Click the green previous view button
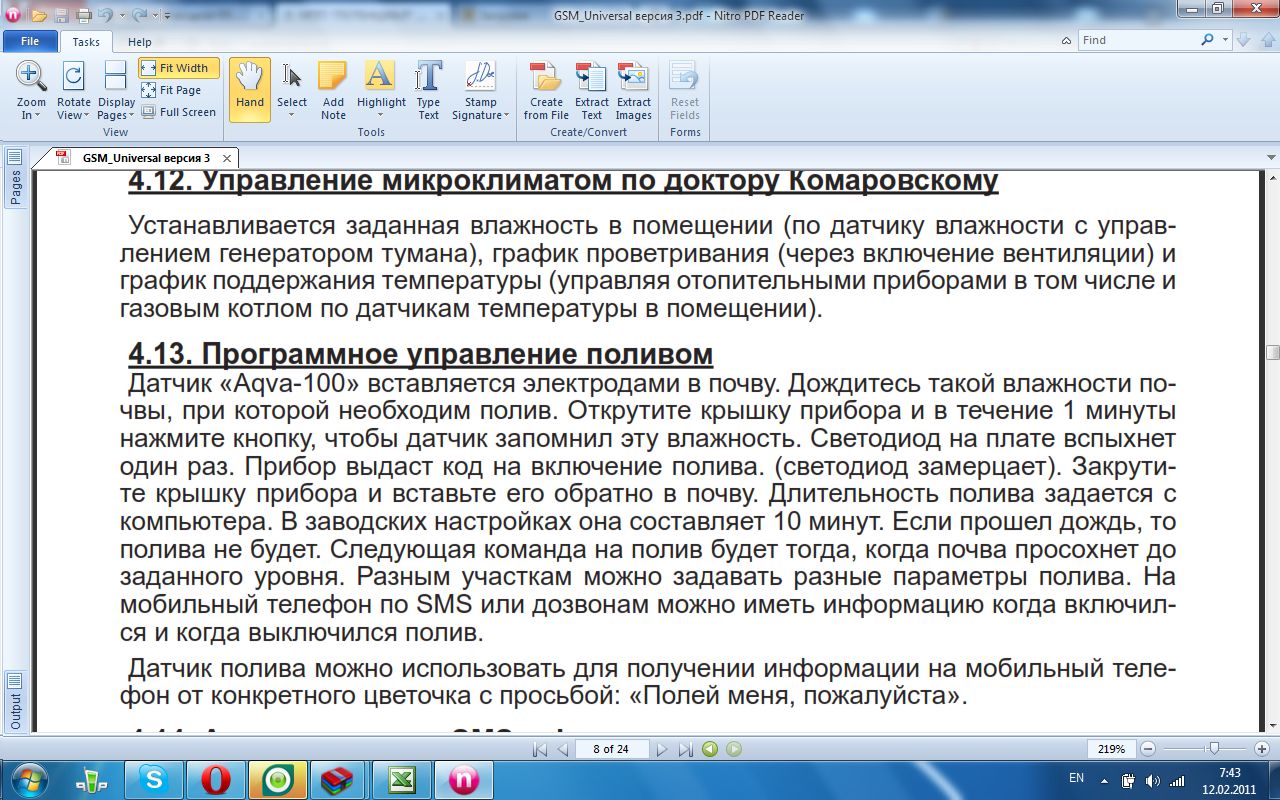 point(710,749)
